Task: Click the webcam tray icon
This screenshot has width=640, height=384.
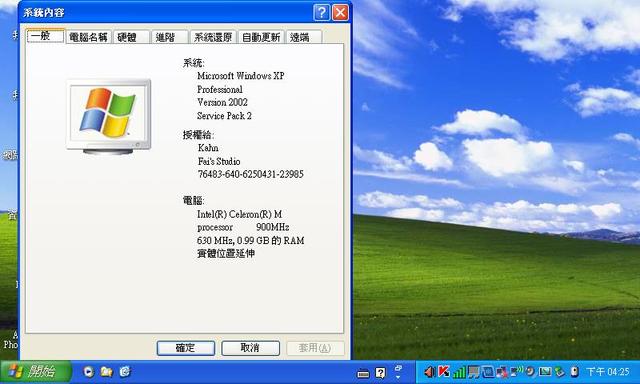Action: 575,372
